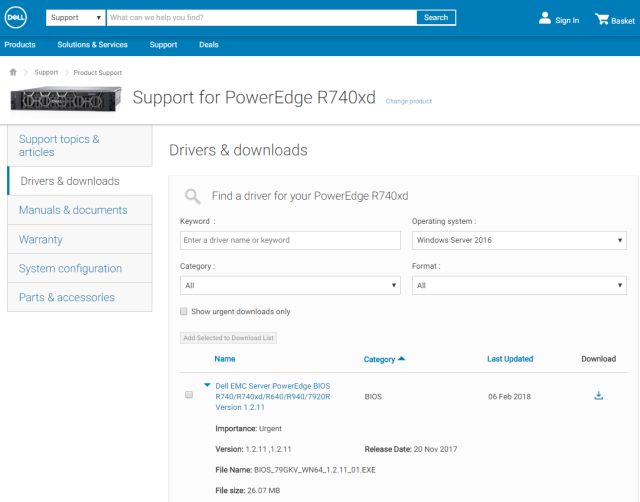The image size is (640, 502).
Task: Click the file name BIOS_79GKV_WN64_1.2.11_01.EXE
Action: click(315, 470)
